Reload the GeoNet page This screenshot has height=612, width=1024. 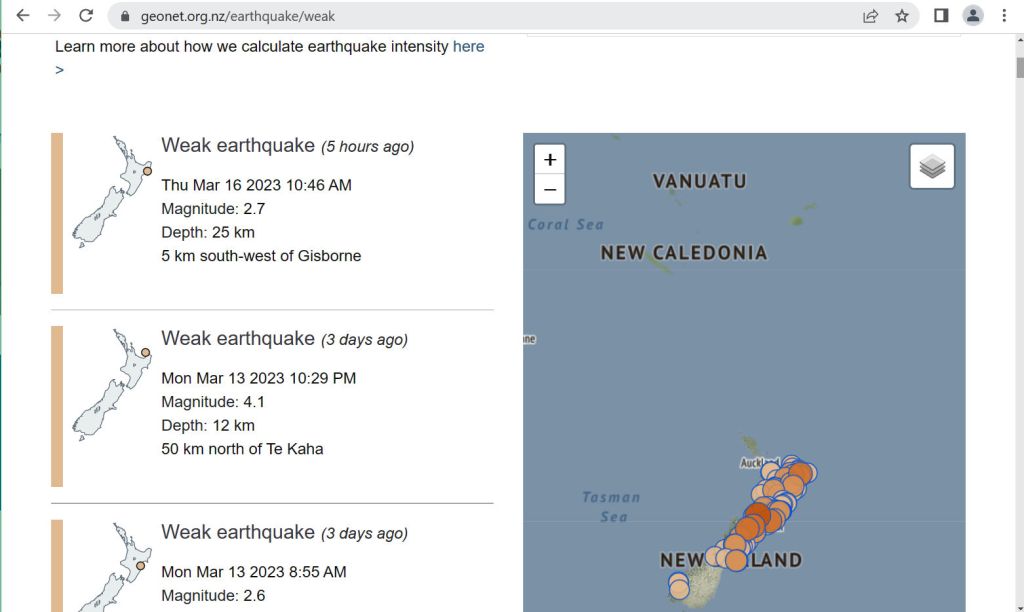pyautogui.click(x=86, y=16)
